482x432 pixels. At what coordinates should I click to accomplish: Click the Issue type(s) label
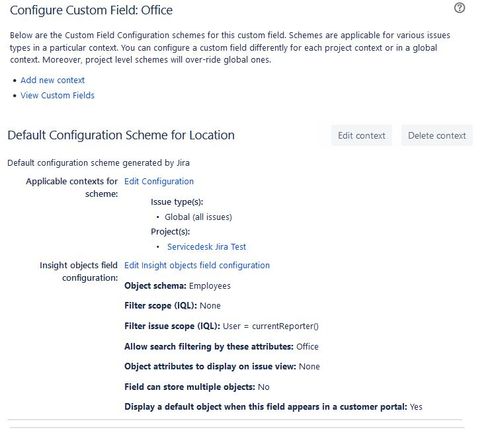tap(177, 202)
